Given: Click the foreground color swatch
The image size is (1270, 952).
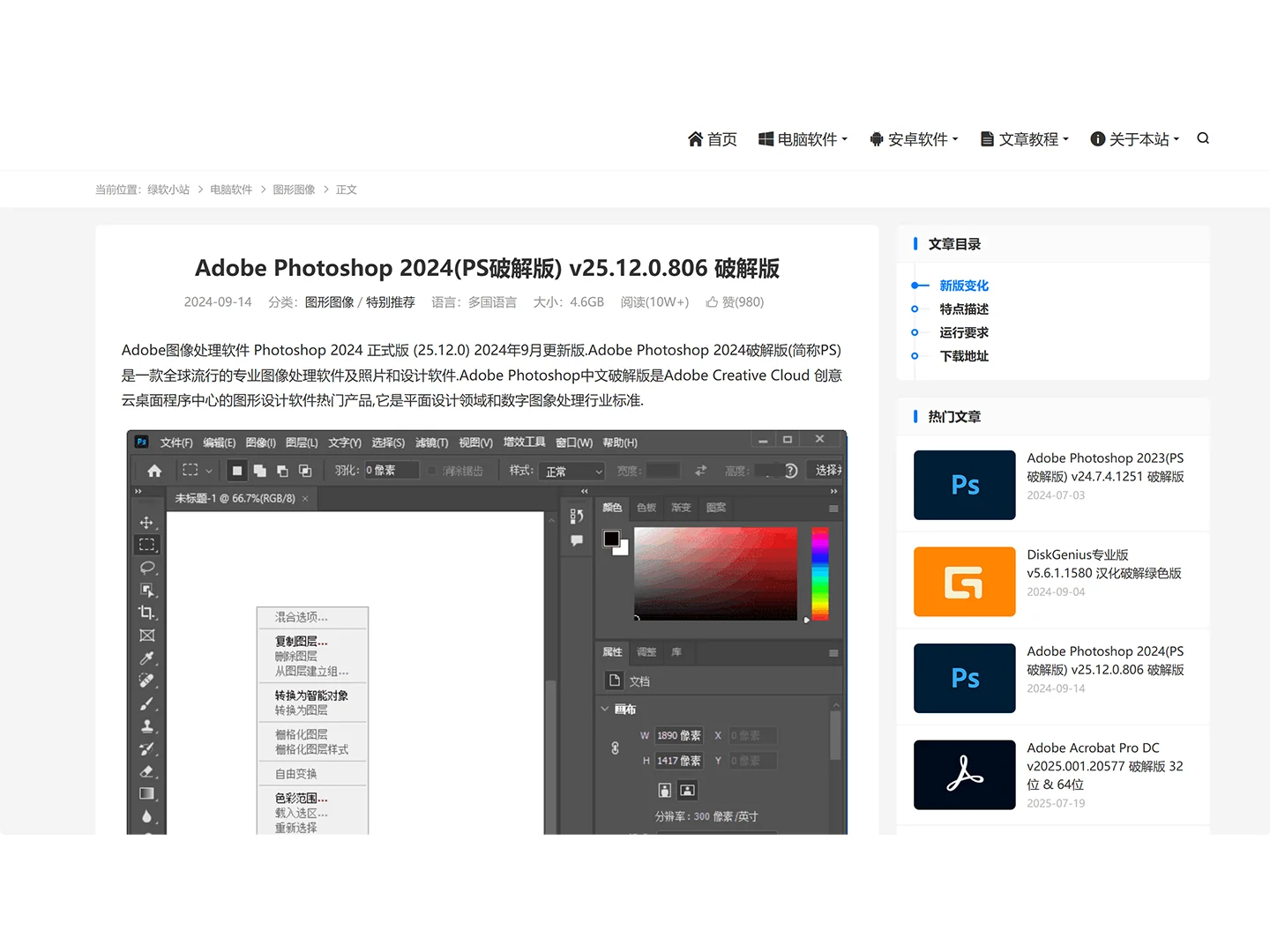Looking at the screenshot, I should tap(611, 539).
